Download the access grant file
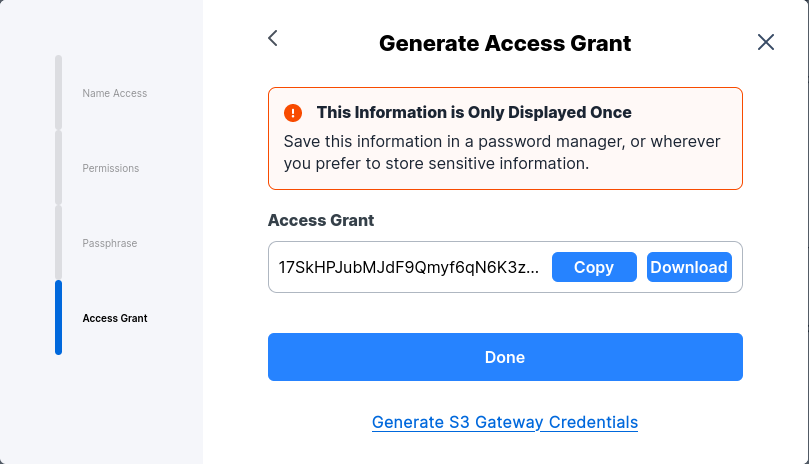The image size is (809, 464). tap(689, 267)
